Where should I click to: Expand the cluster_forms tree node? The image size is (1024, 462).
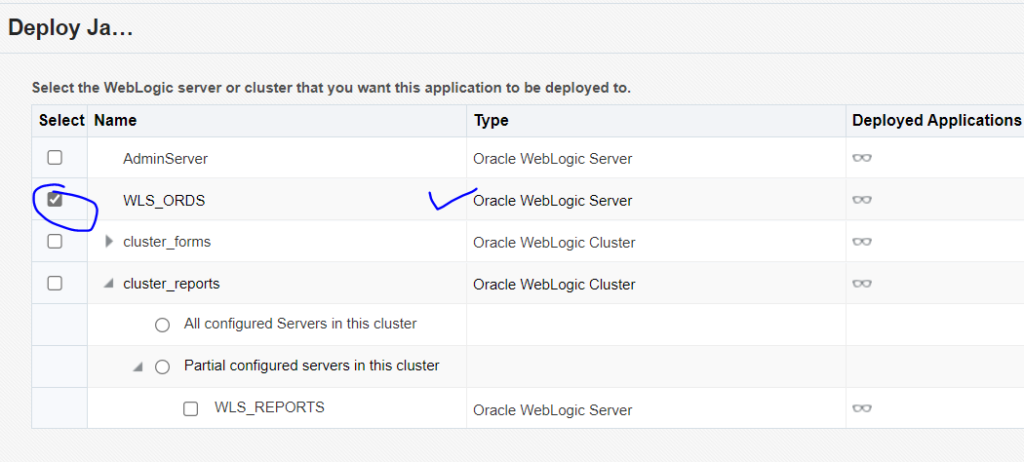pos(109,242)
